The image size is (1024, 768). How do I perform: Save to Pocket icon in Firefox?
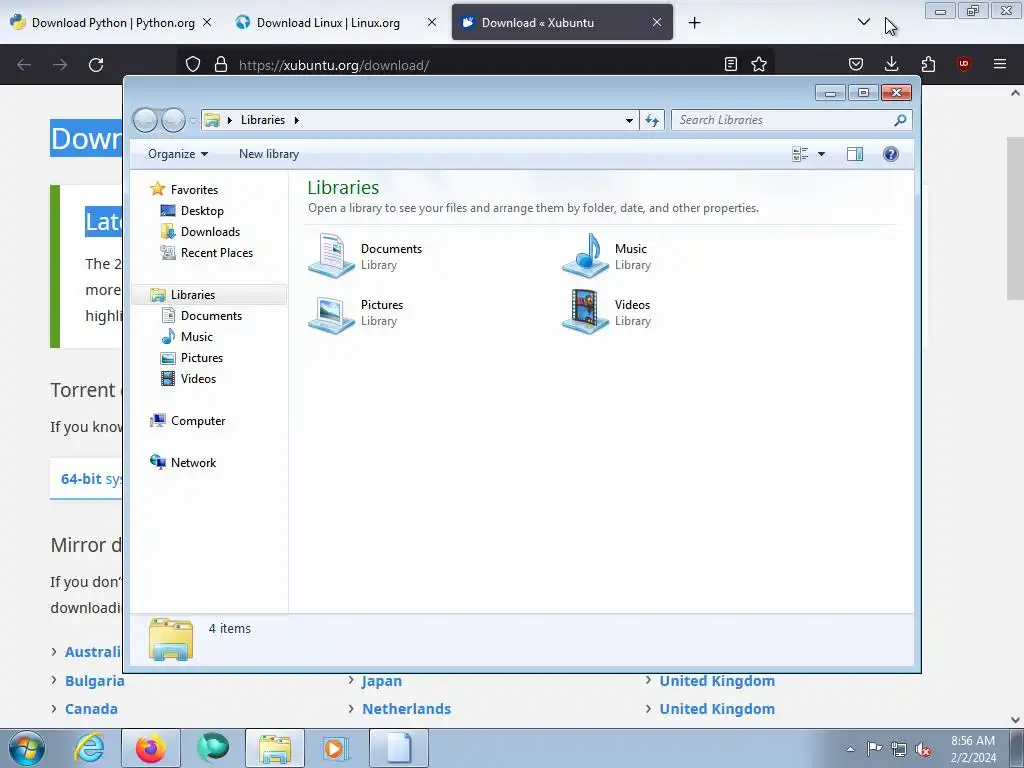coord(856,65)
